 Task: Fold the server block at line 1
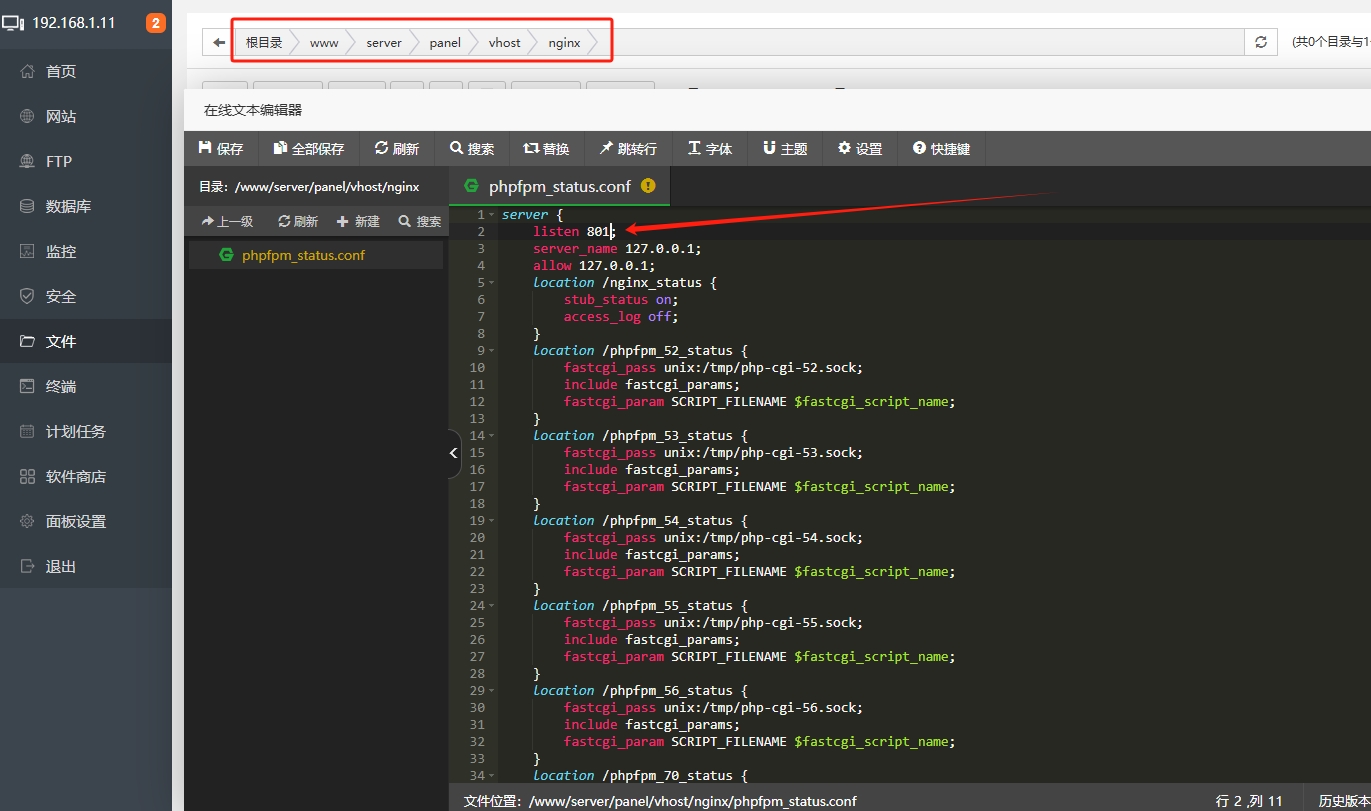(x=492, y=215)
